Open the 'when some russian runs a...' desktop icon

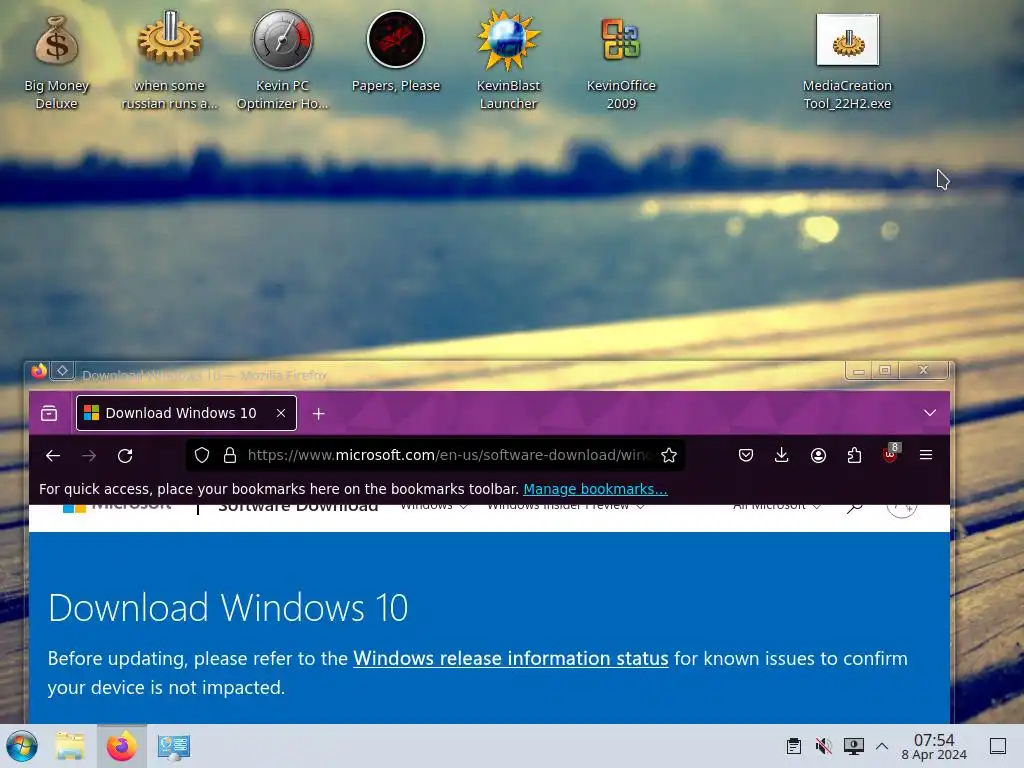169,62
